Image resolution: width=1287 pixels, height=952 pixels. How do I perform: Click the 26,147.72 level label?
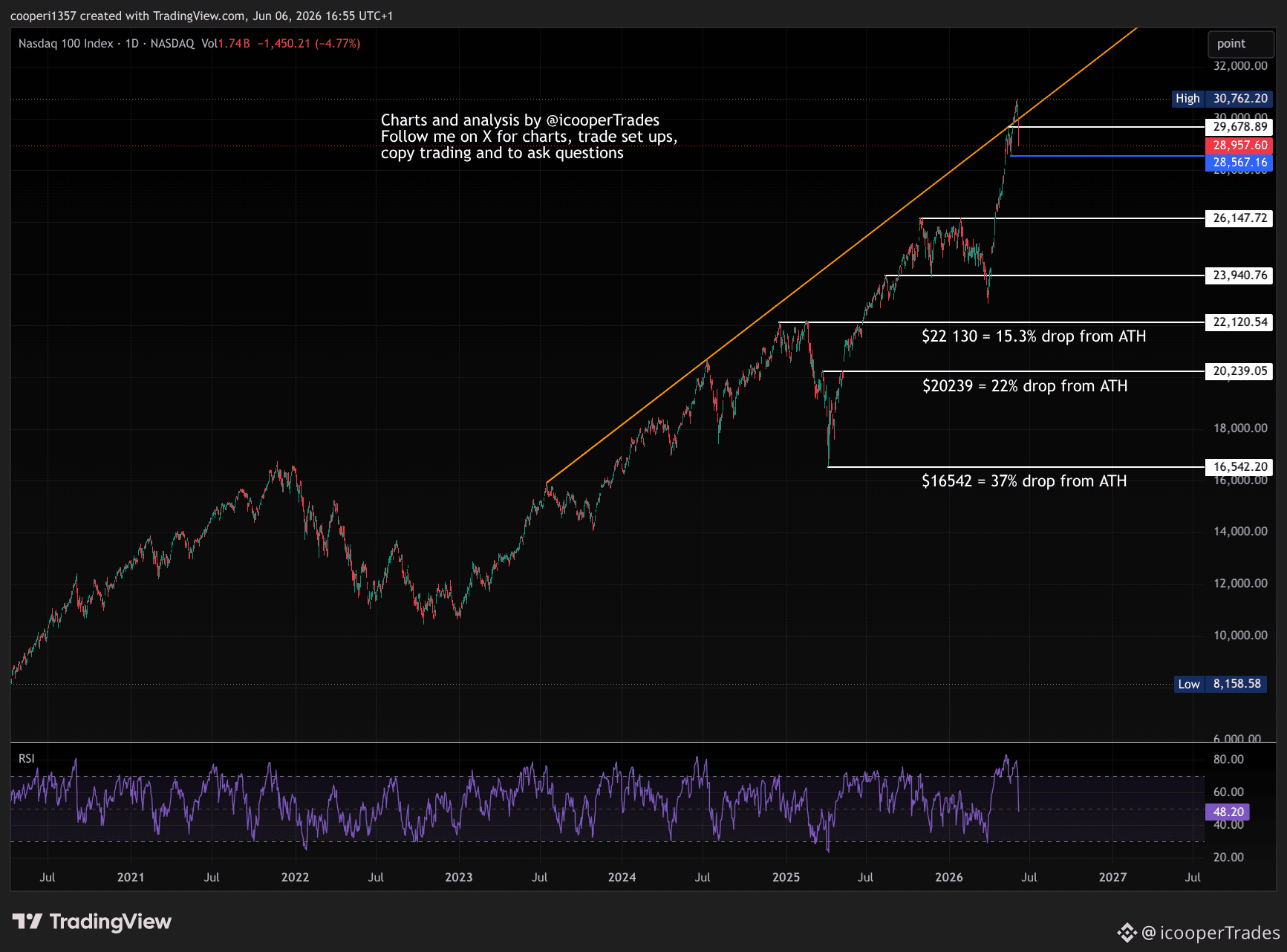[x=1239, y=218]
